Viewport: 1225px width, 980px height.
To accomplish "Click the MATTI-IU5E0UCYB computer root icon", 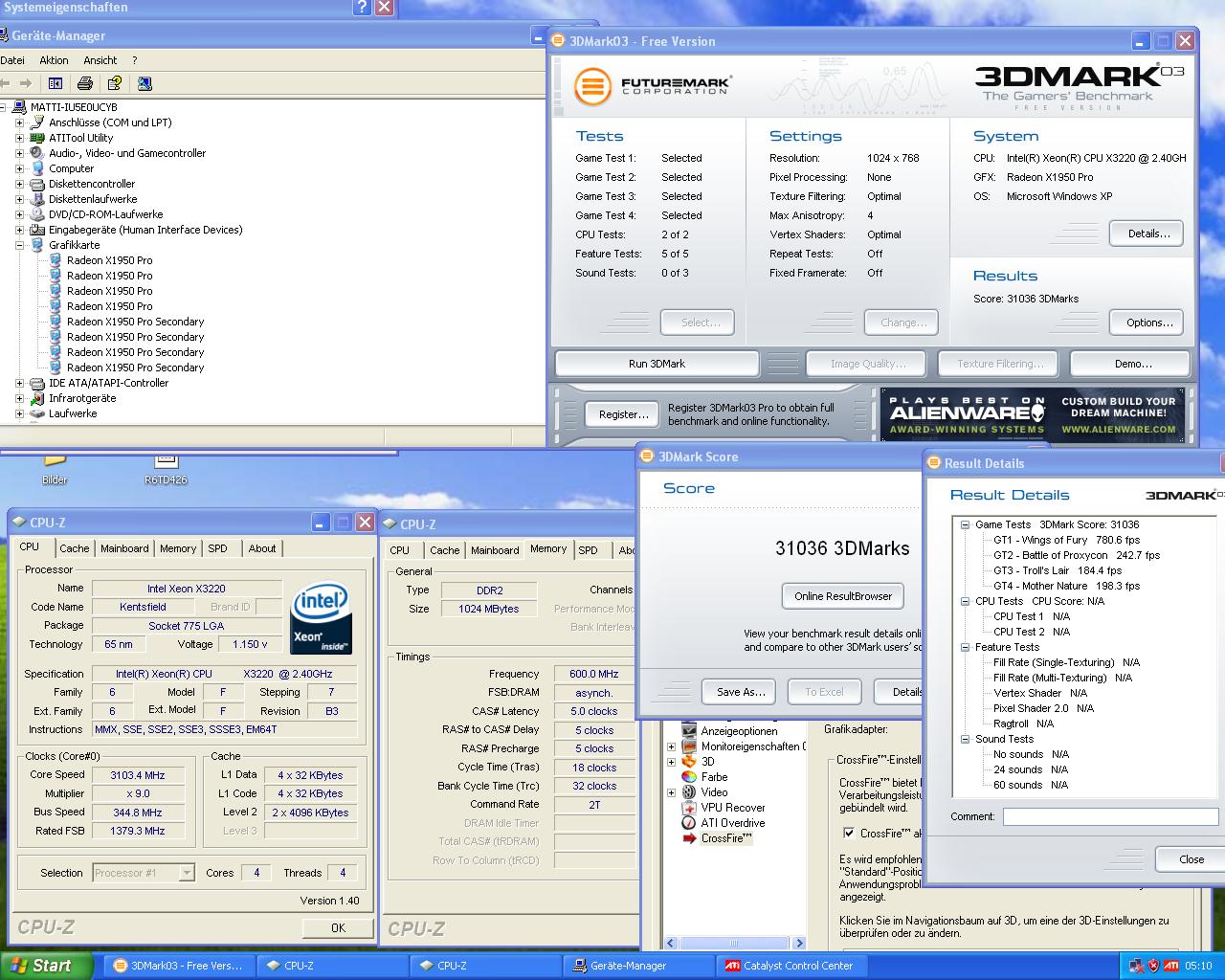I will tap(19, 107).
